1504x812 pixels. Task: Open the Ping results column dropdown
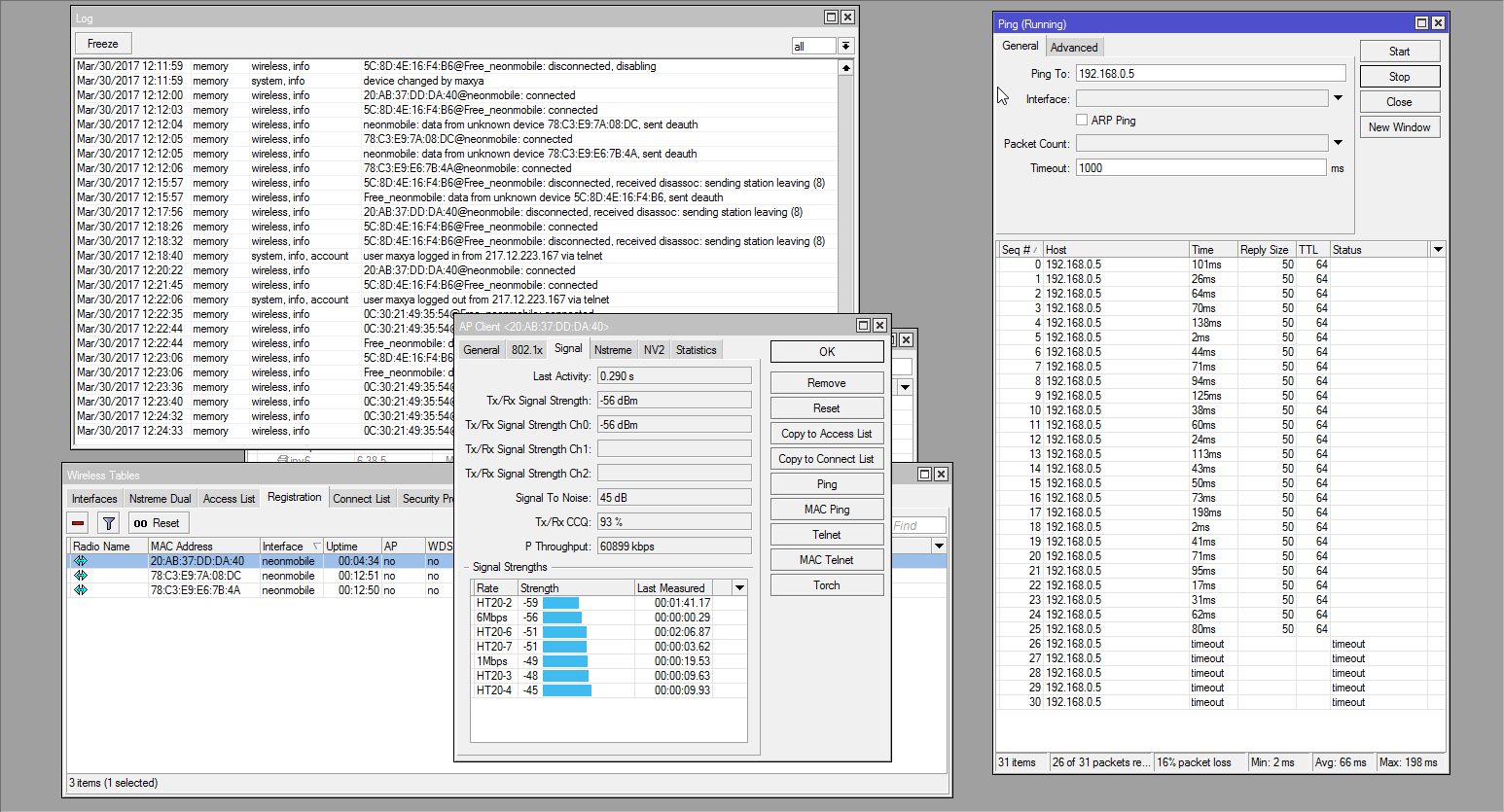click(1438, 250)
